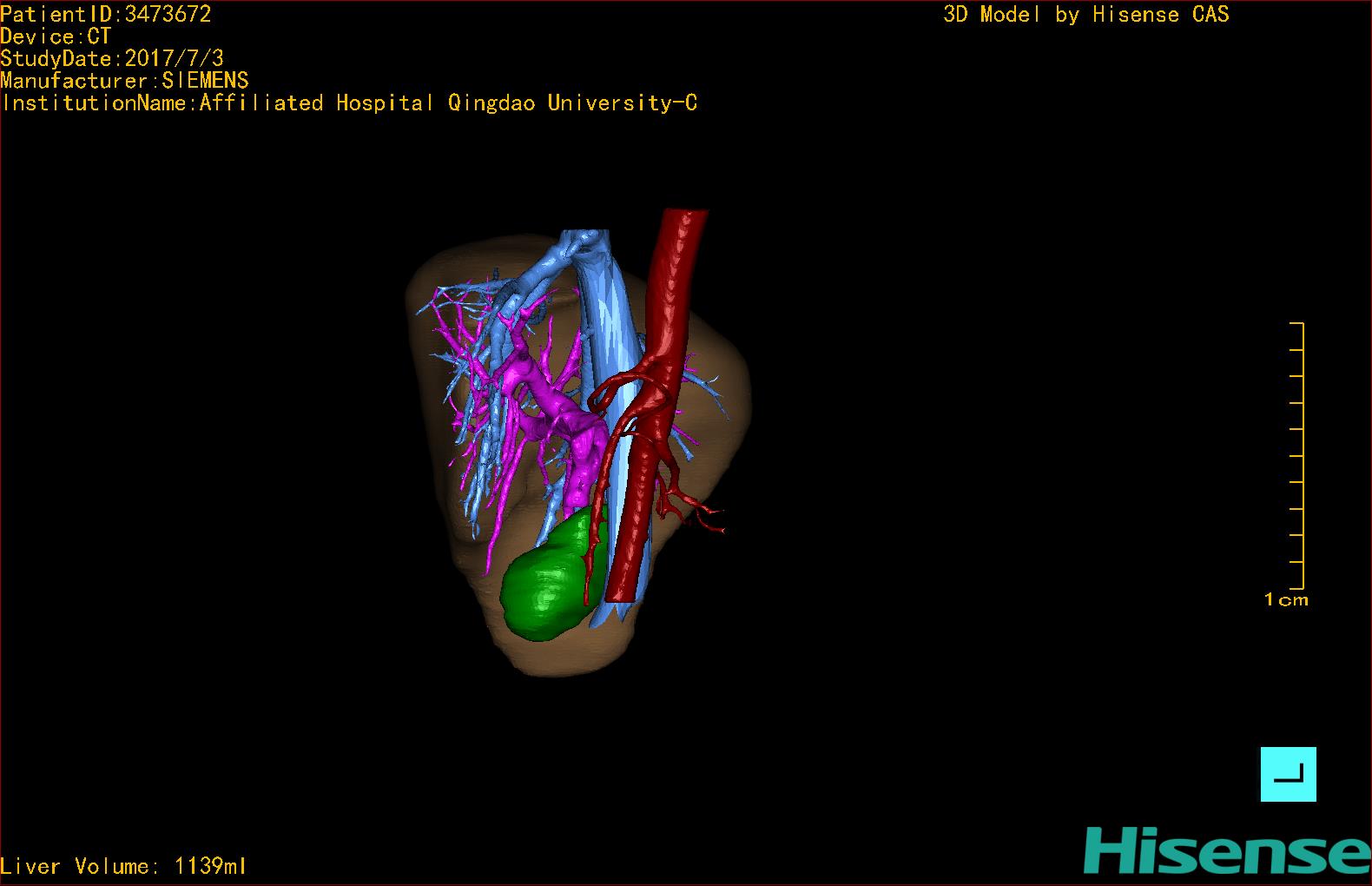Select the InstitutionName Affiliated Hospital Qingdao text
The image size is (1372, 886).
click(349, 103)
